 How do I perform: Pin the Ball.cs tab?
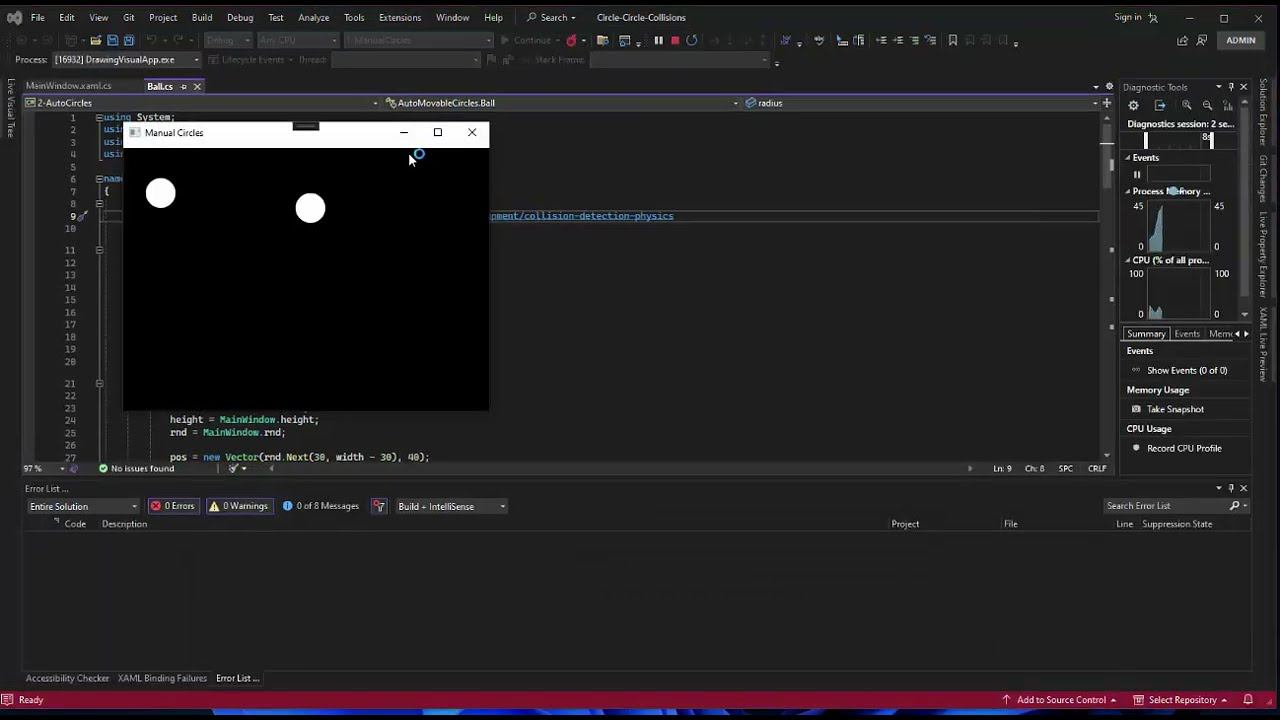click(183, 87)
